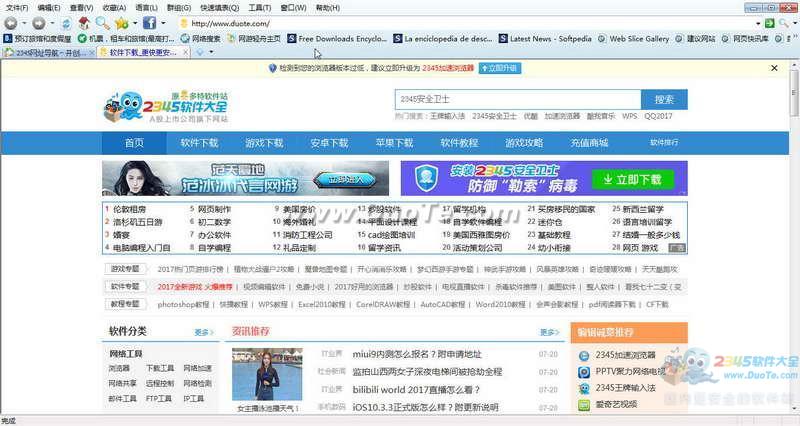The height and width of the screenshot is (426, 800).
Task: Go to the Home page icon
Action: coord(84,23)
